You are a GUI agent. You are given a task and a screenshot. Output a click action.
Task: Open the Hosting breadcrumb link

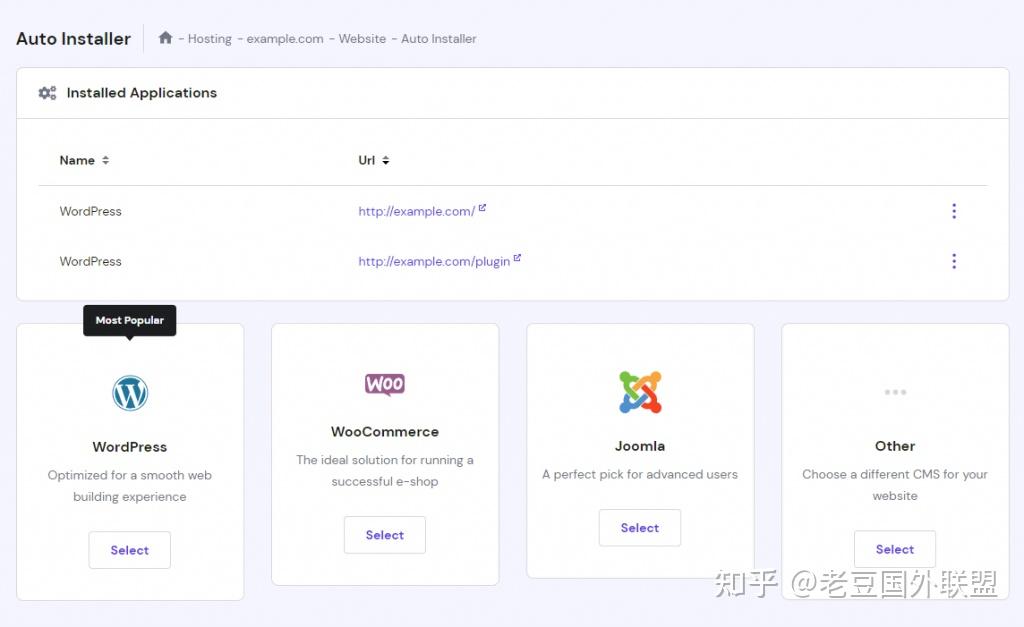click(x=210, y=39)
